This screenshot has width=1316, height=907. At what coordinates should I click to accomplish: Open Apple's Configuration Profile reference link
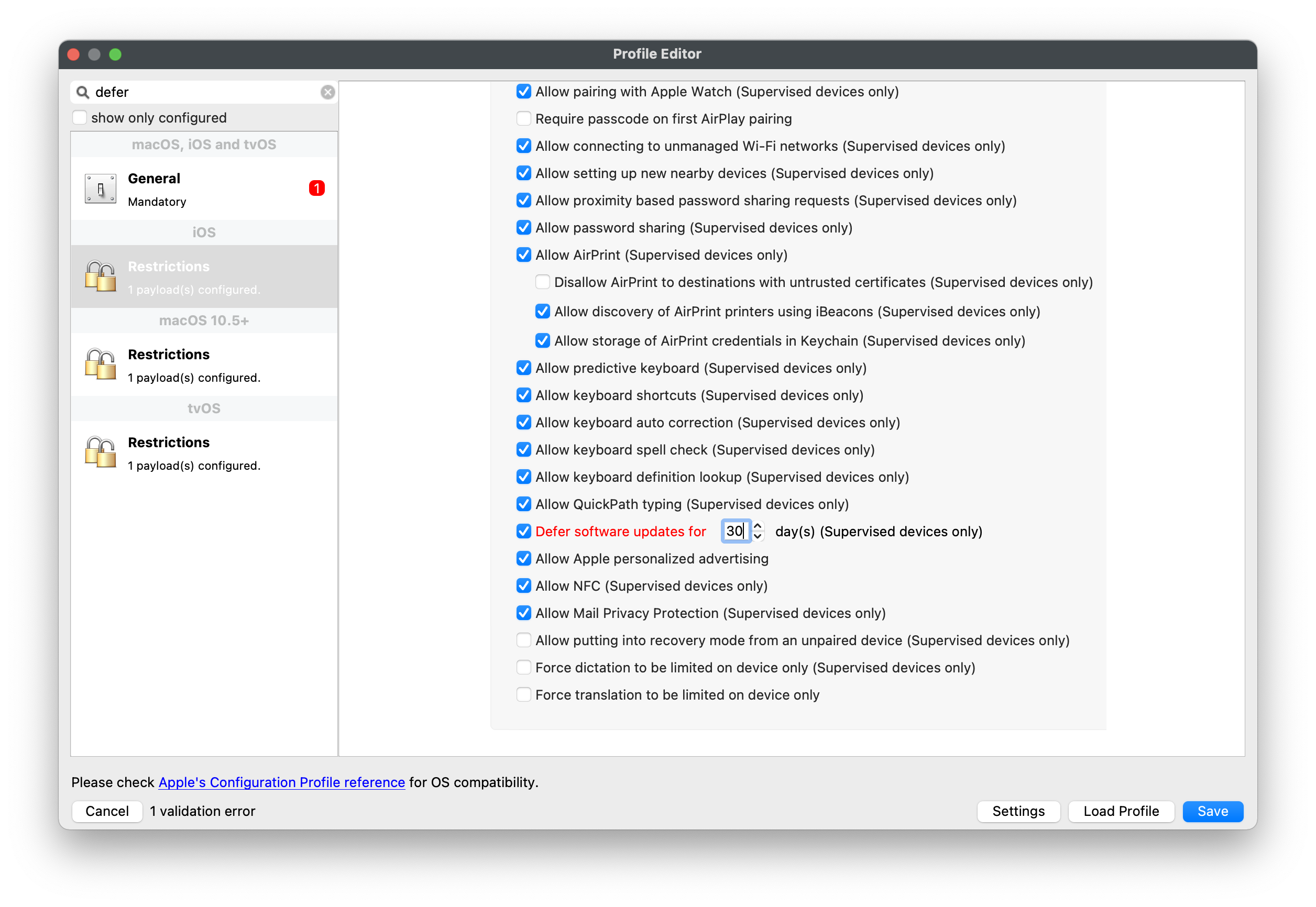[281, 783]
